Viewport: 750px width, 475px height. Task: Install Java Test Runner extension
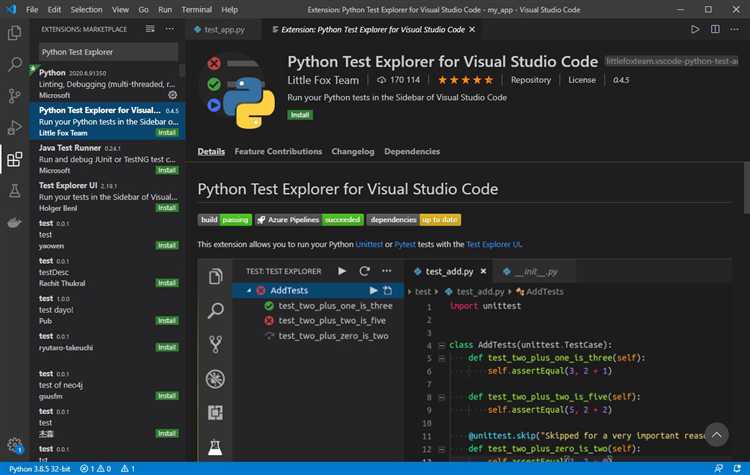tap(167, 170)
